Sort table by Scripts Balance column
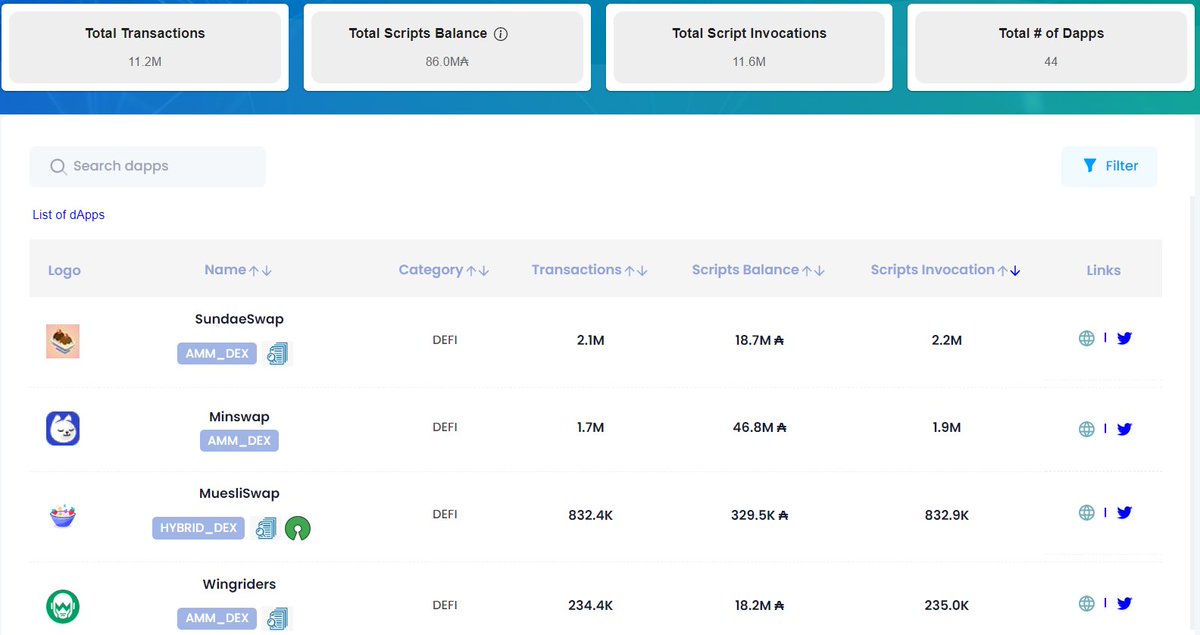The width and height of the screenshot is (1200, 635). click(759, 270)
